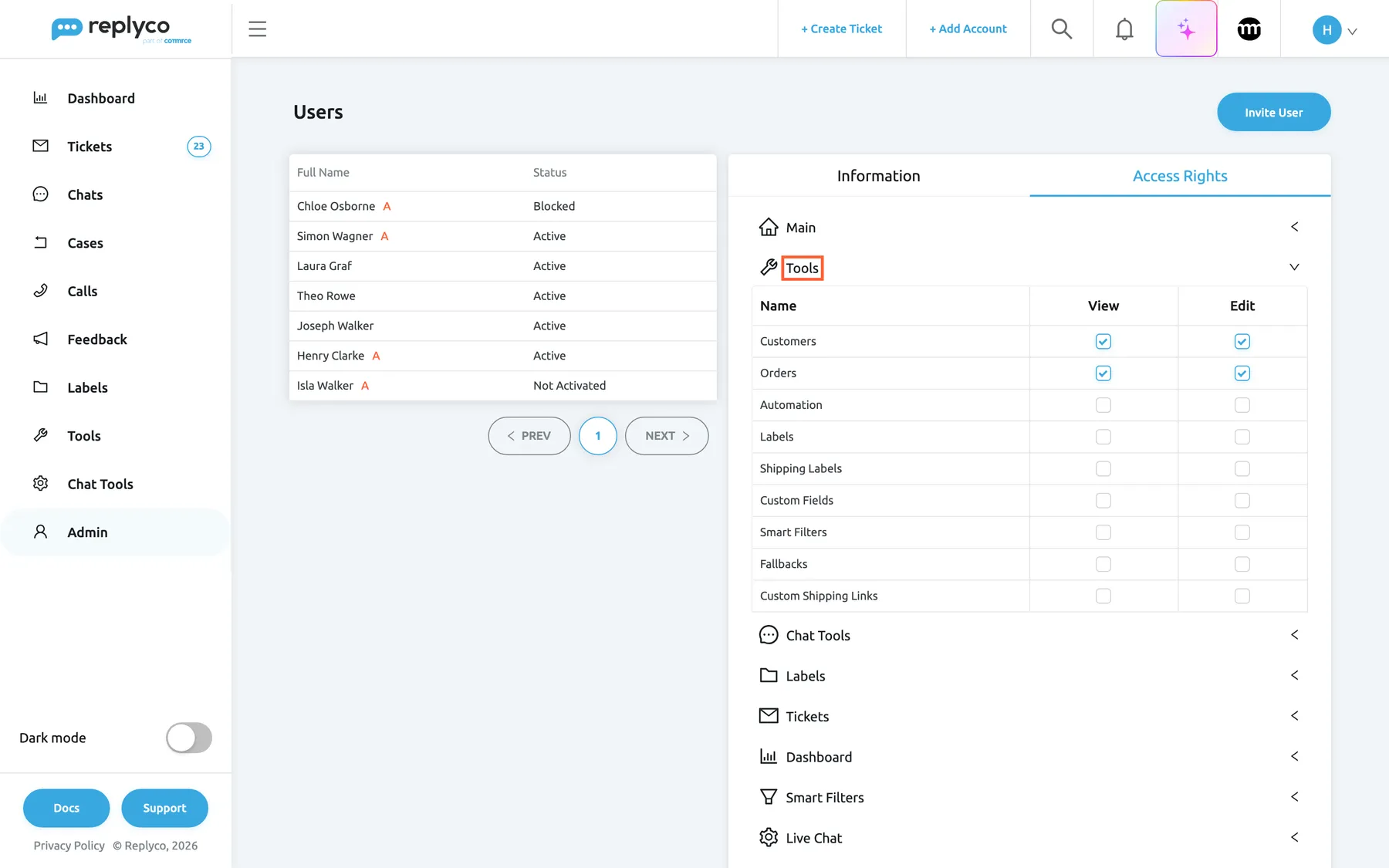Screen dimensions: 1389x868
Task: Open the user account dropdown arrow
Action: [1352, 32]
